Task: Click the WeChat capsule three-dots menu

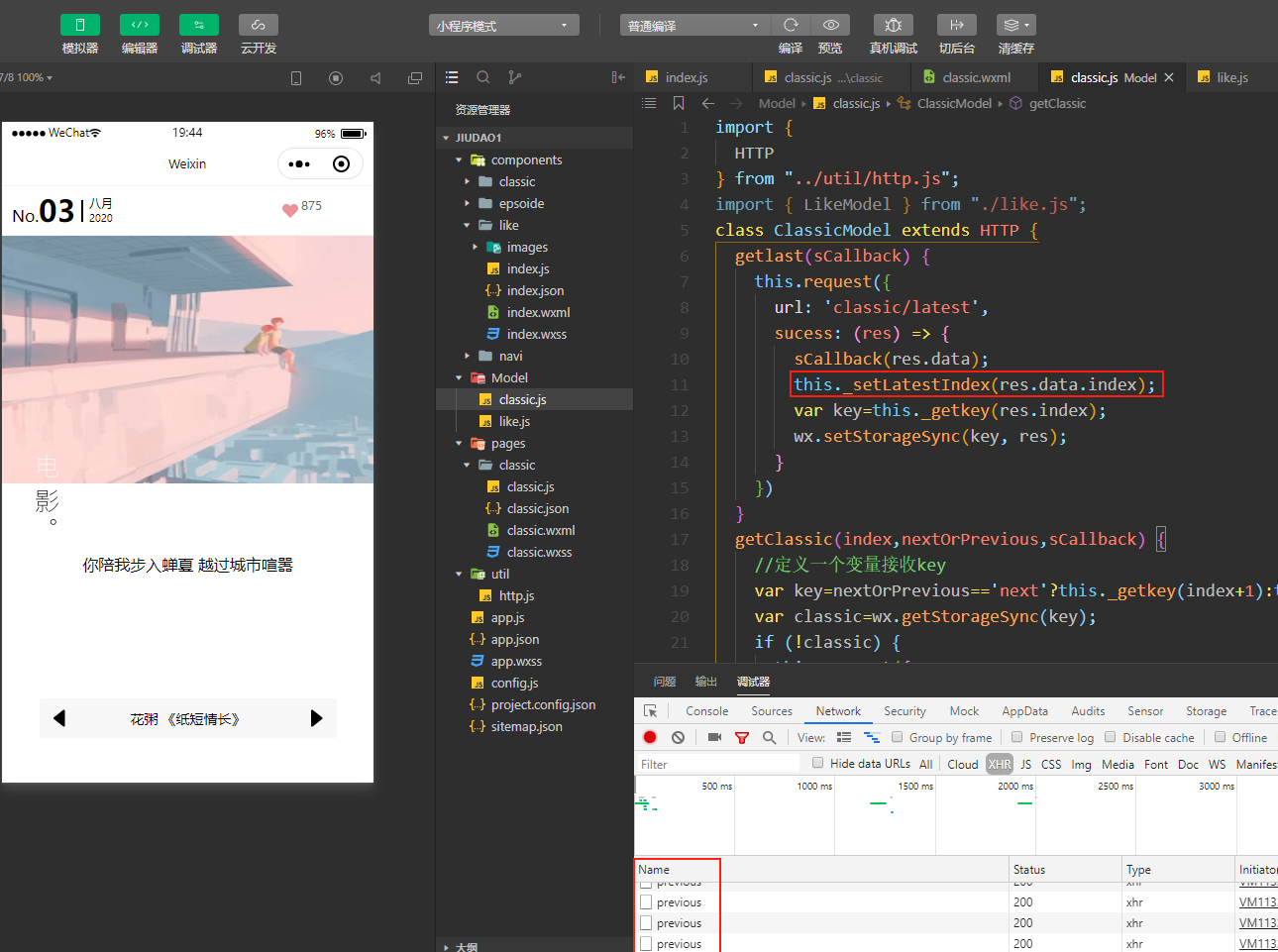Action: click(299, 163)
